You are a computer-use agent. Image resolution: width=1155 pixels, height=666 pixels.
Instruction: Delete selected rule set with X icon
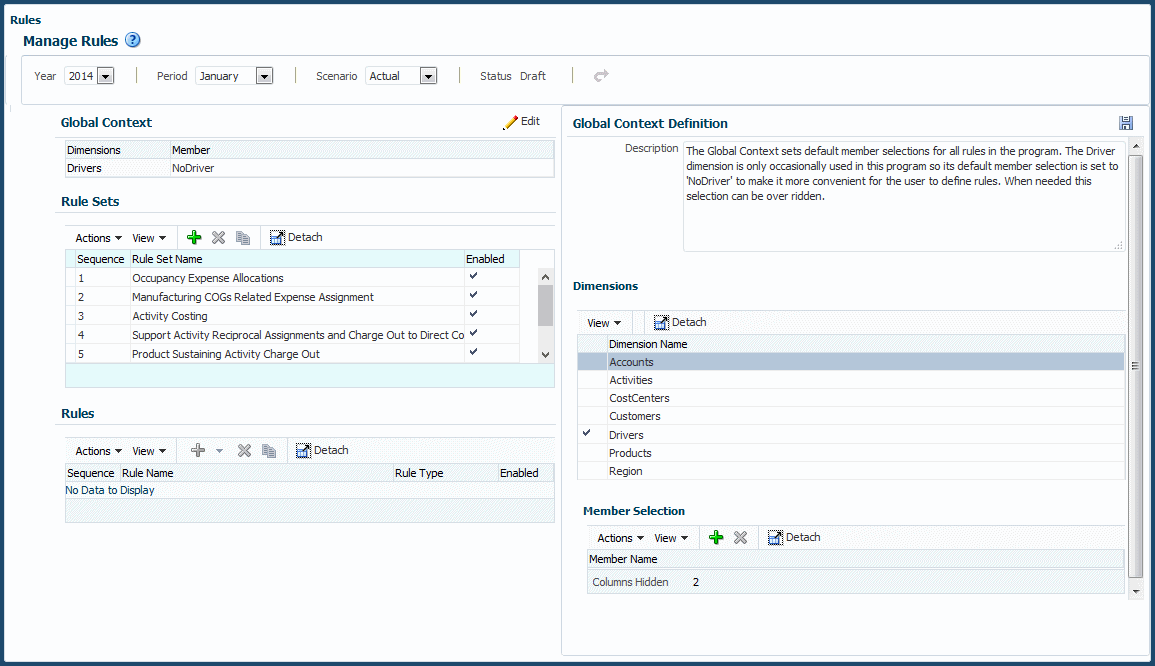pyautogui.click(x=218, y=237)
